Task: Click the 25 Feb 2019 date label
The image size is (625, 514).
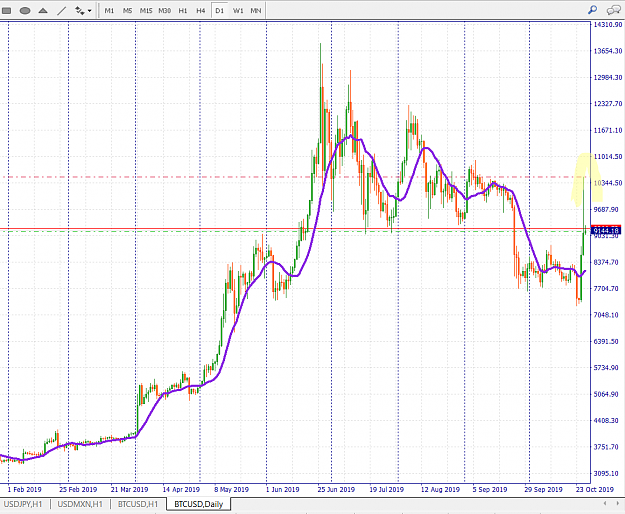Action: (x=78, y=489)
